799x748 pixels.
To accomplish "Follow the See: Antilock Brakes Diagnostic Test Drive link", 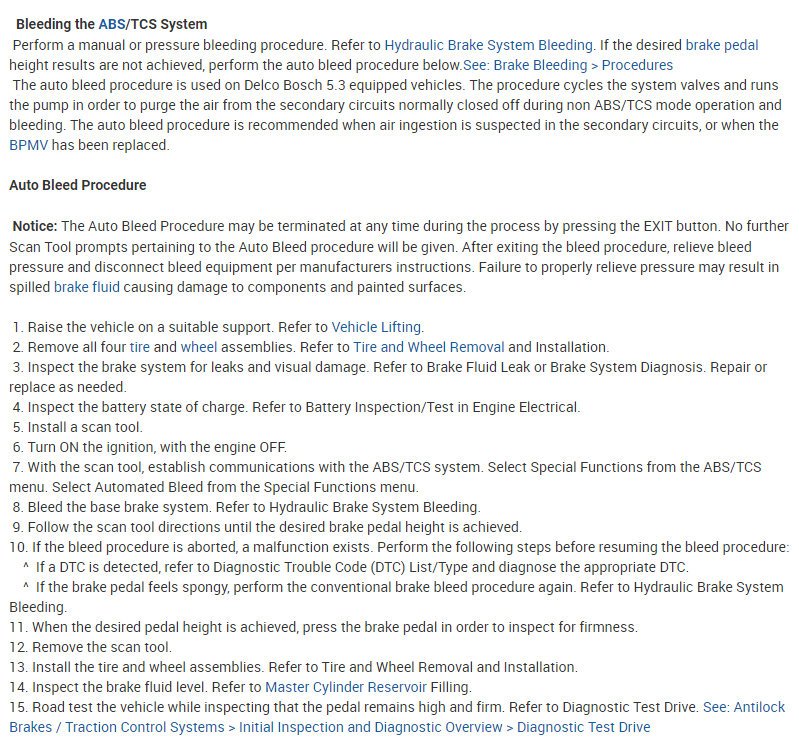I will 400,717.
